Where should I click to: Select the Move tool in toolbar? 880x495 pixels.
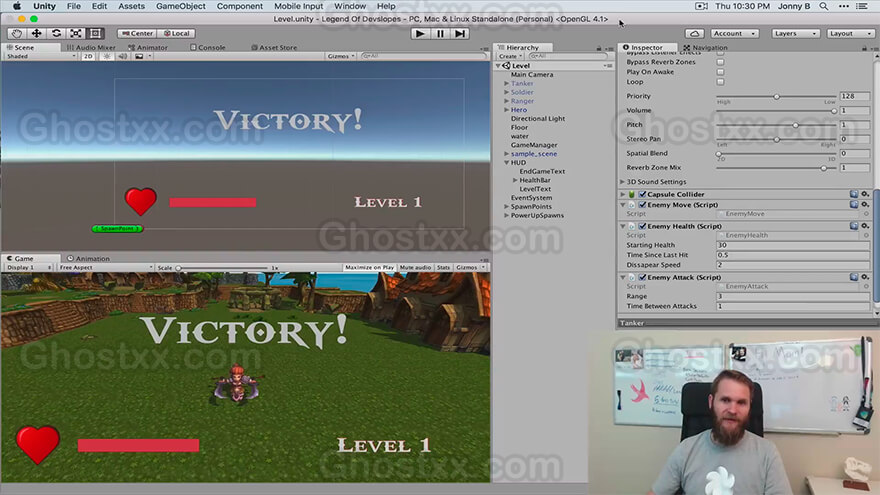(36, 34)
